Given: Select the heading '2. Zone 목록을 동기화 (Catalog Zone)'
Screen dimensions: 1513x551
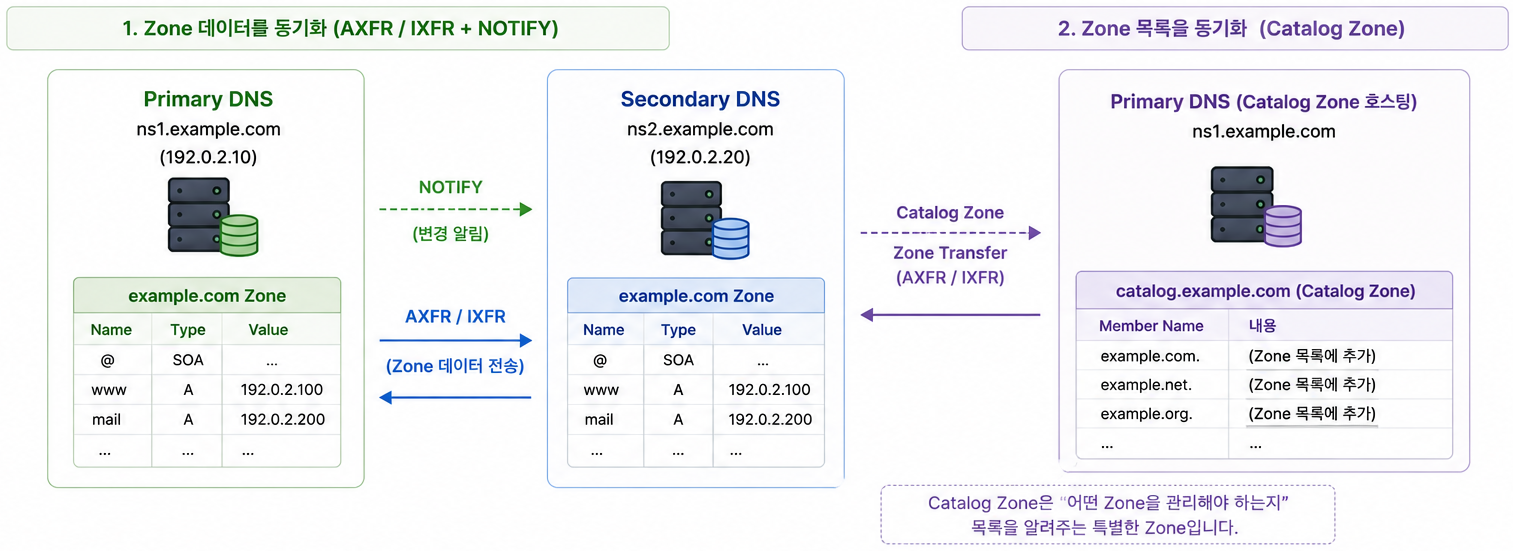Looking at the screenshot, I should tap(1231, 29).
